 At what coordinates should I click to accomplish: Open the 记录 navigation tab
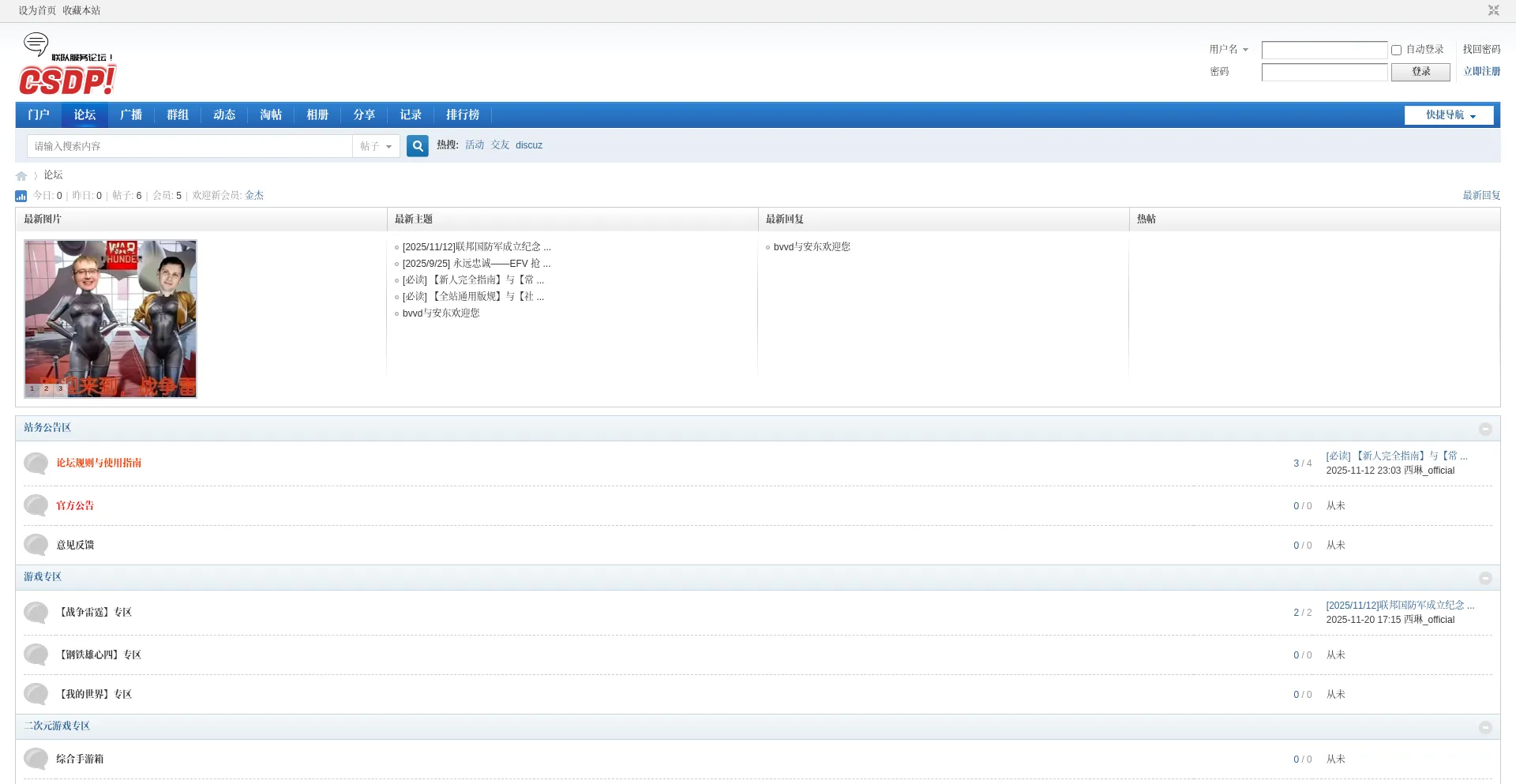coord(411,115)
